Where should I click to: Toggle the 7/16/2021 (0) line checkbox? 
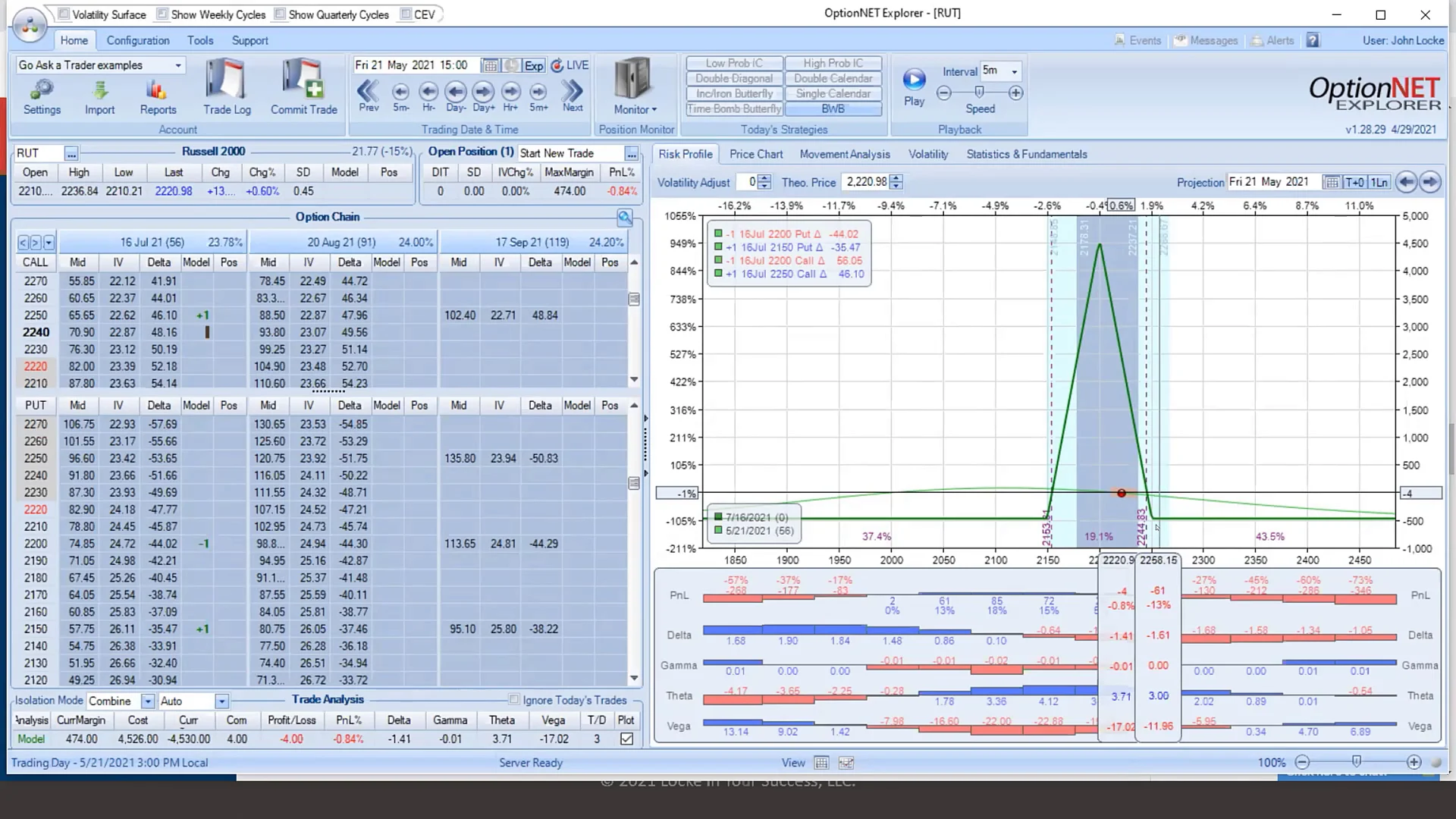(x=717, y=517)
